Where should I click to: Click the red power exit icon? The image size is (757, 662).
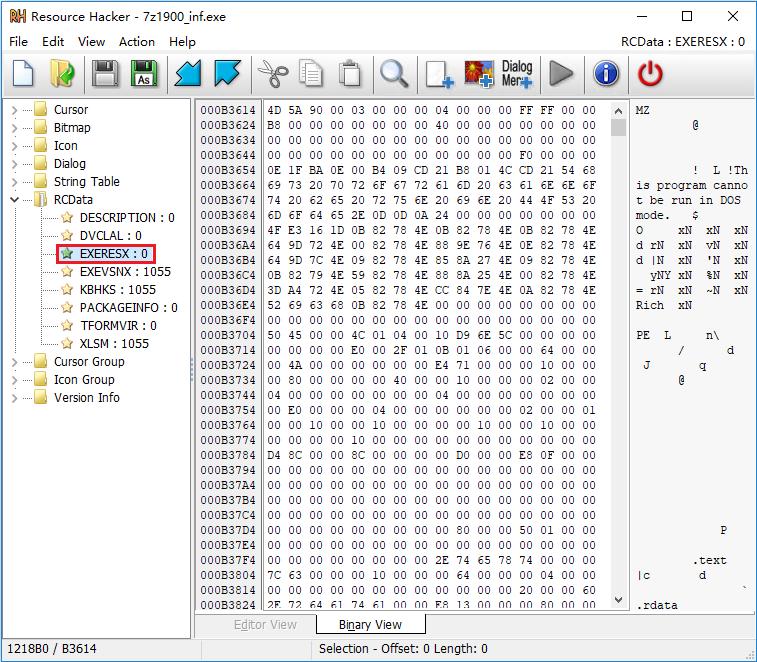(x=650, y=74)
